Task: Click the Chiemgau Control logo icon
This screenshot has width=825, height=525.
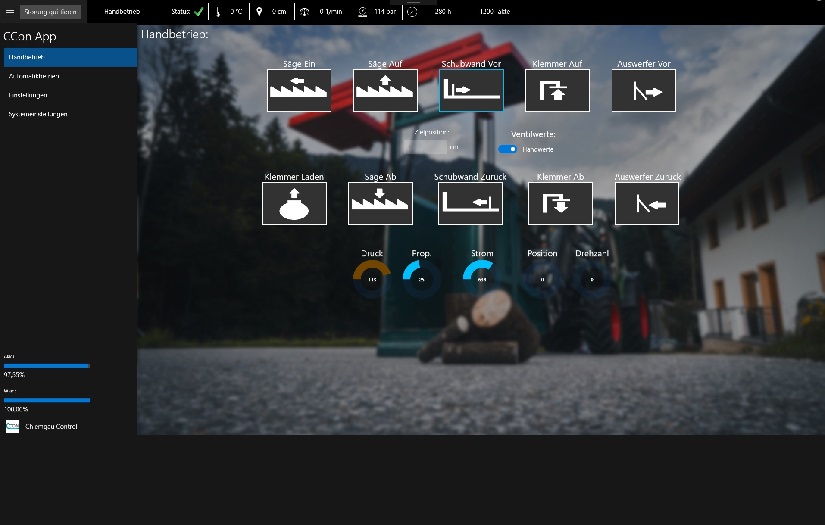Action: (x=12, y=426)
